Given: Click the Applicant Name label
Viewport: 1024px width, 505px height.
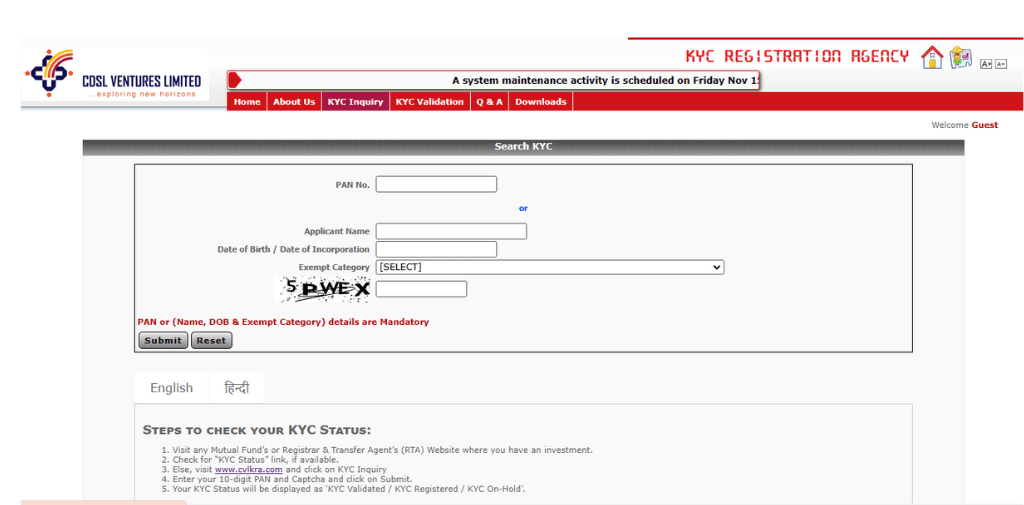Looking at the screenshot, I should point(337,231).
